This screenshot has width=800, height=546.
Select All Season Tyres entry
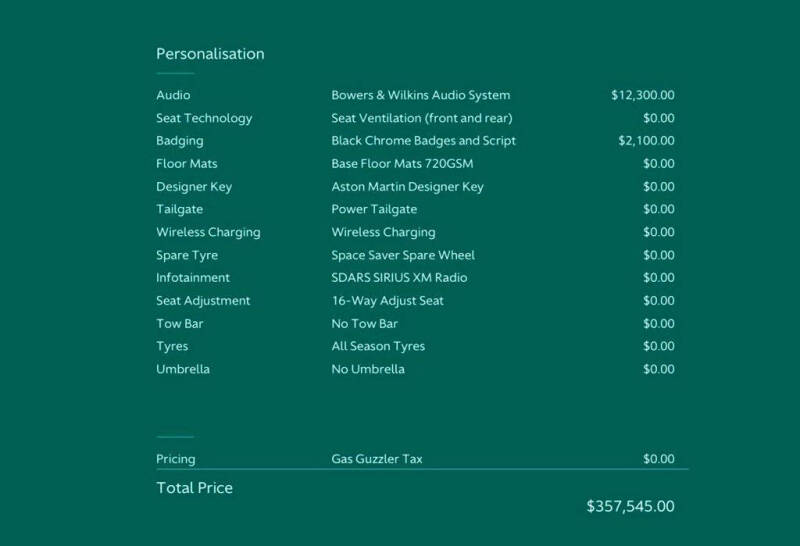(x=378, y=346)
